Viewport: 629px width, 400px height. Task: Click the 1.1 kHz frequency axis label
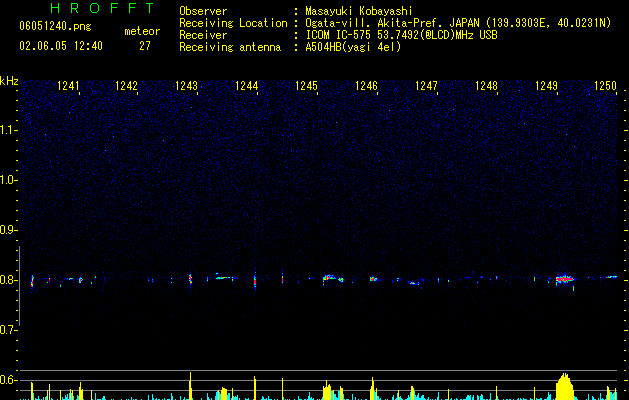[8, 130]
